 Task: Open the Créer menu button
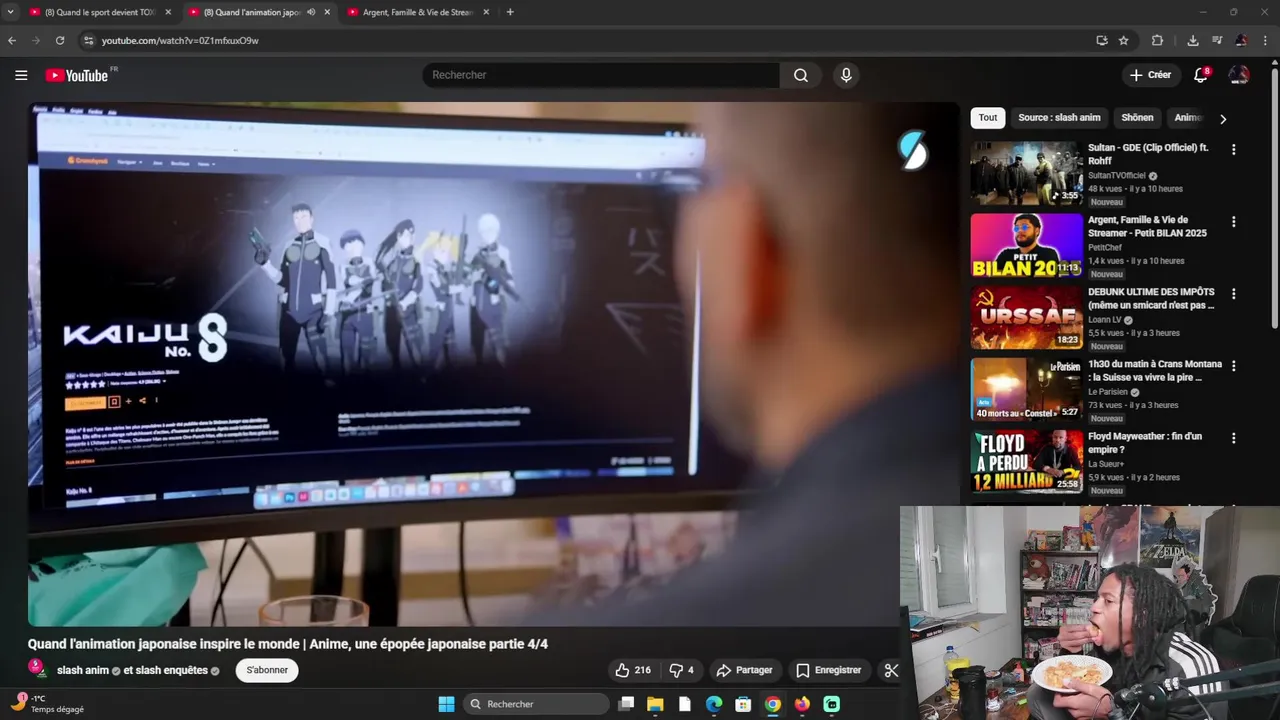(x=1150, y=75)
